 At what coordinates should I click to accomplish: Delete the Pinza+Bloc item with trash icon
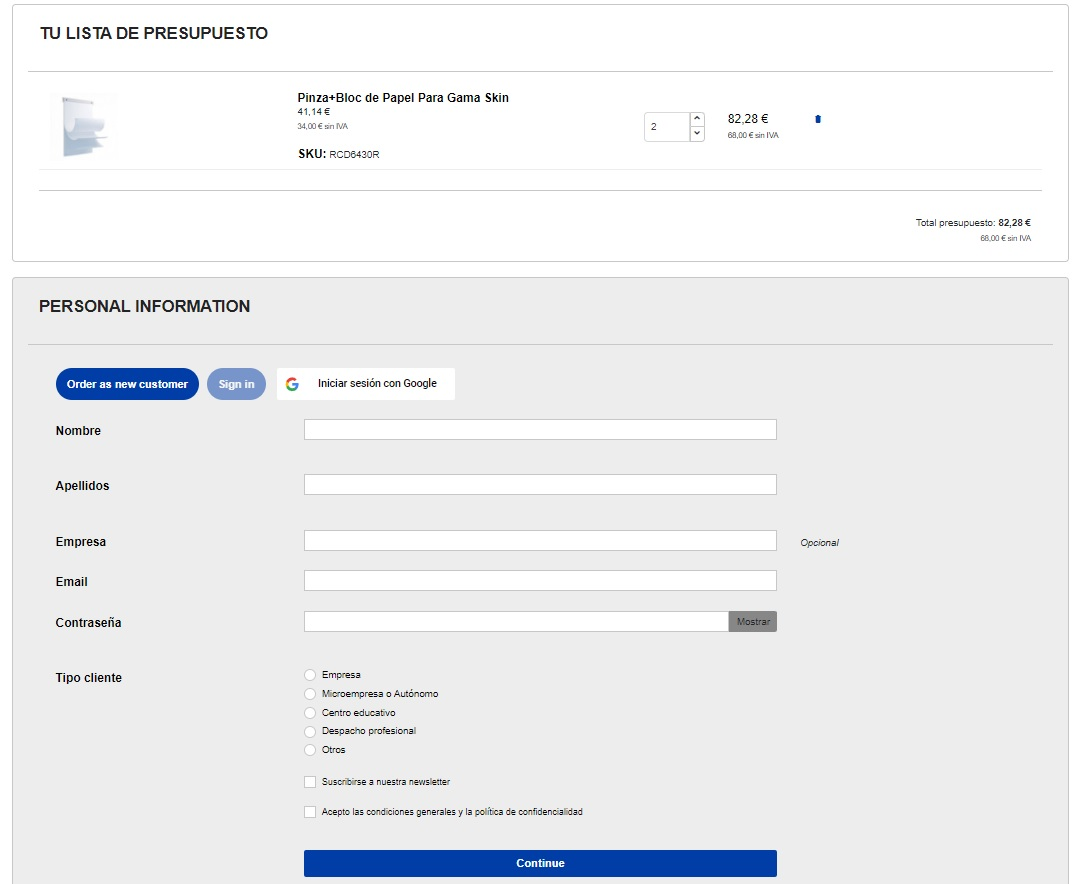817,119
